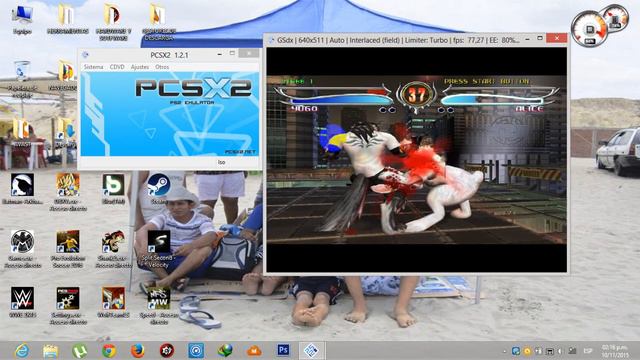Open the blue circular target taskbar app
640x360 pixels.
point(196,351)
